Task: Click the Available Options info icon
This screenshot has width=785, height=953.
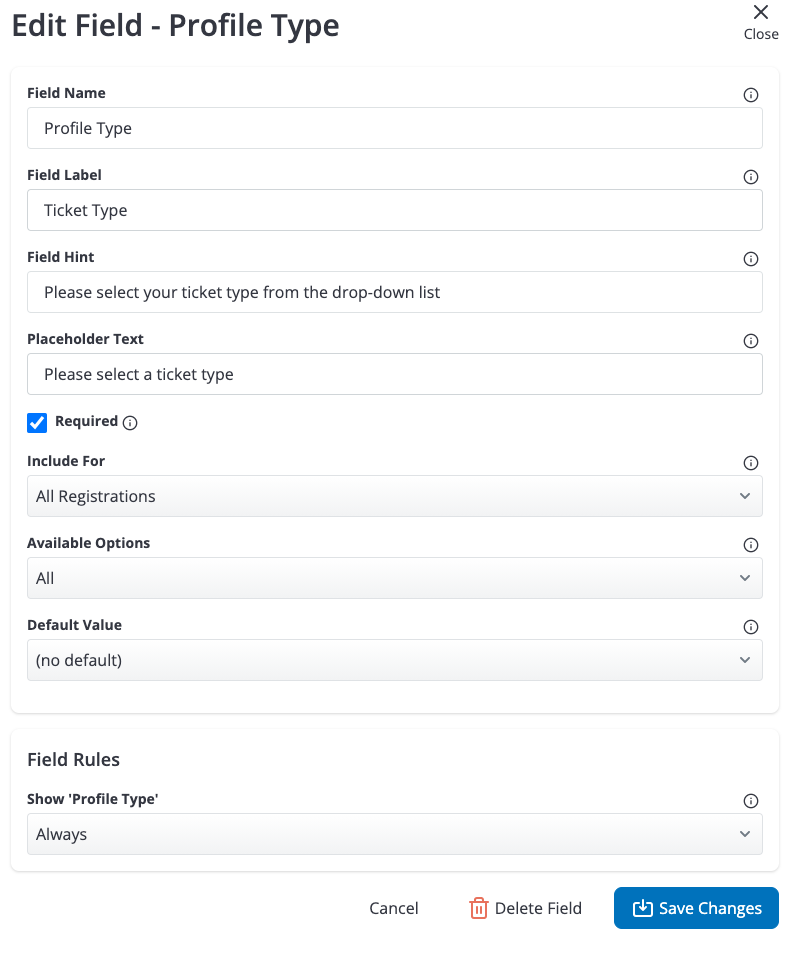Action: pyautogui.click(x=750, y=545)
